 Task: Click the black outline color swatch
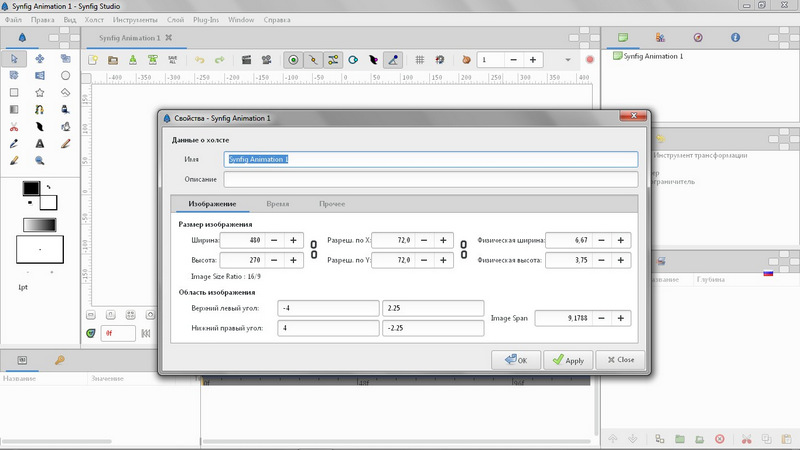click(x=31, y=188)
